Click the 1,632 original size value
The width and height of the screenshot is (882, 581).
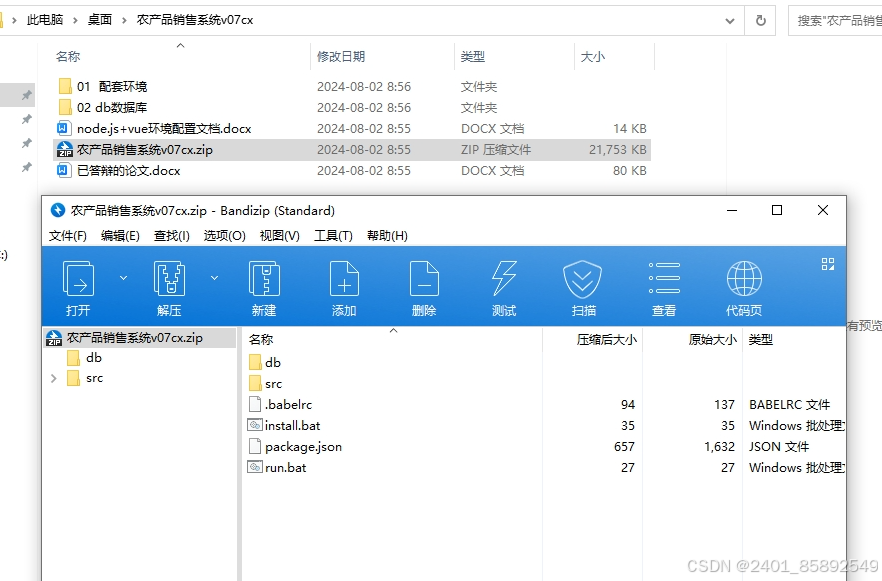pos(719,447)
